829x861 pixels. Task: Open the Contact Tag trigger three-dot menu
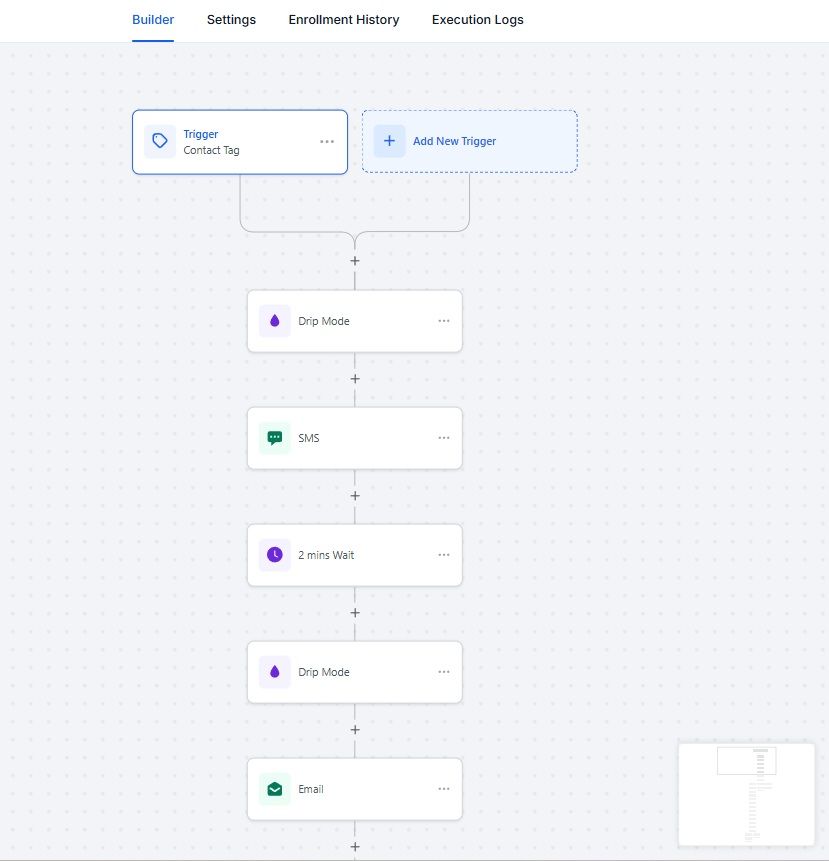tap(327, 142)
